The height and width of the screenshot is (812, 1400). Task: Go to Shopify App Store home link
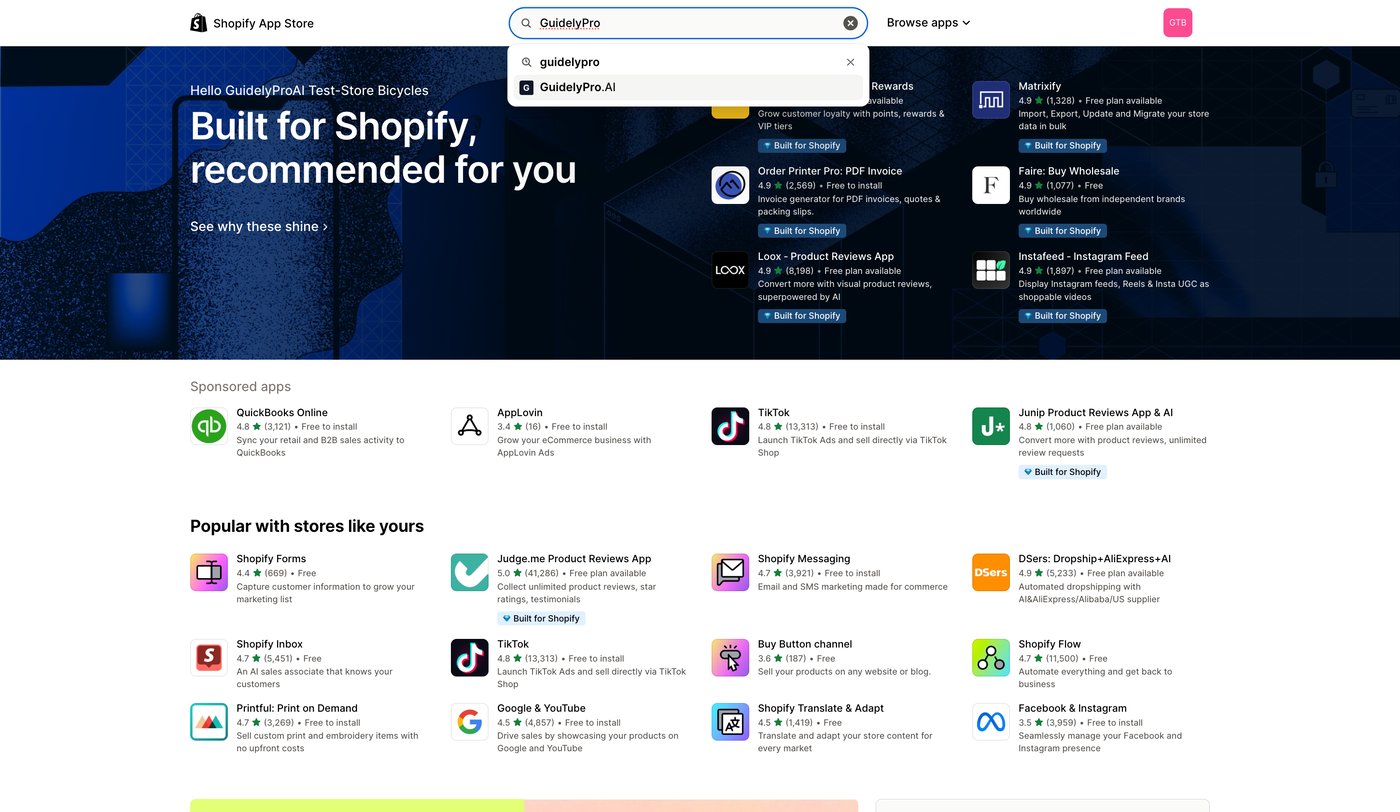252,23
